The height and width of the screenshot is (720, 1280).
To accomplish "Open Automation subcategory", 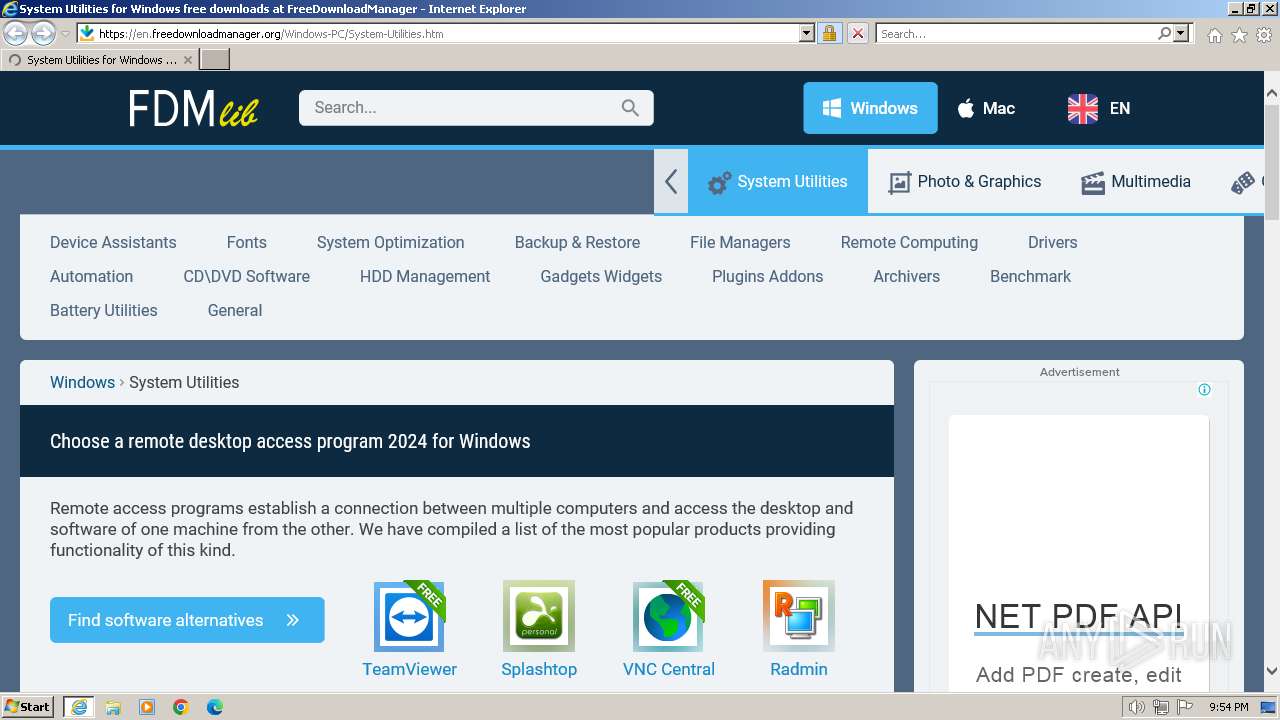I will 91,276.
